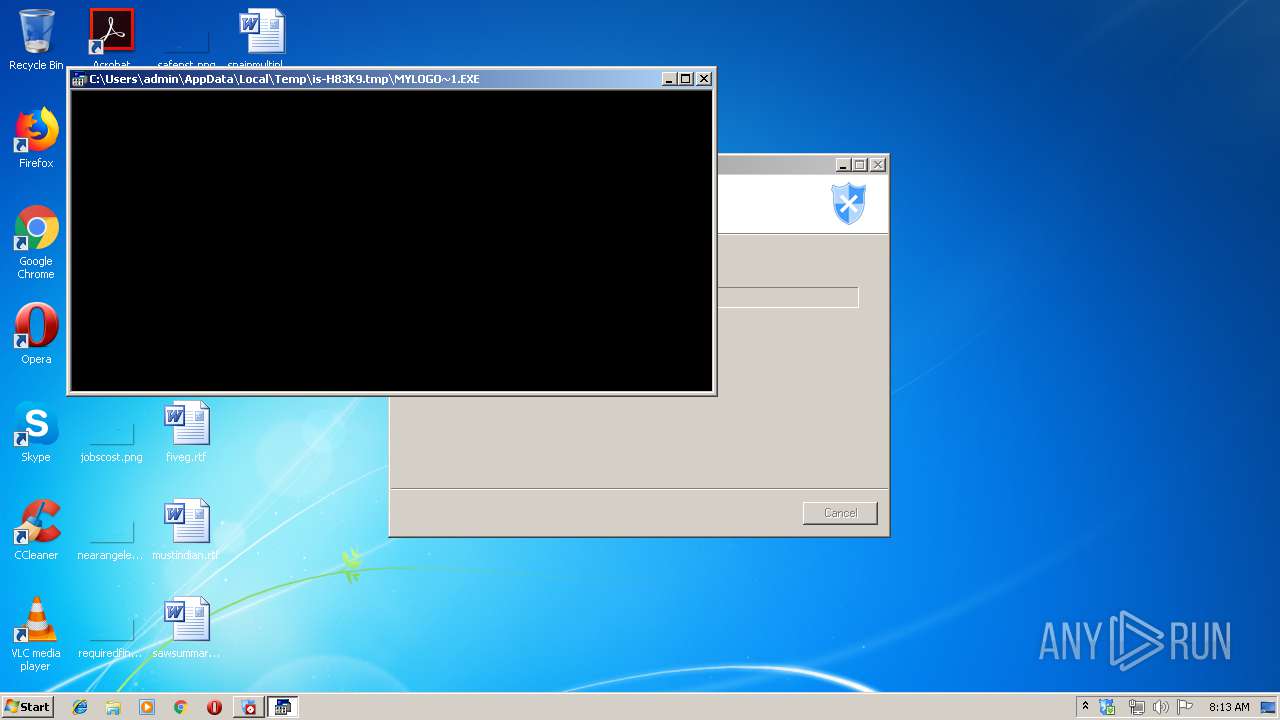Screen dimensions: 1280x720
Task: Select the jobscost.png desktop file
Action: click(111, 438)
